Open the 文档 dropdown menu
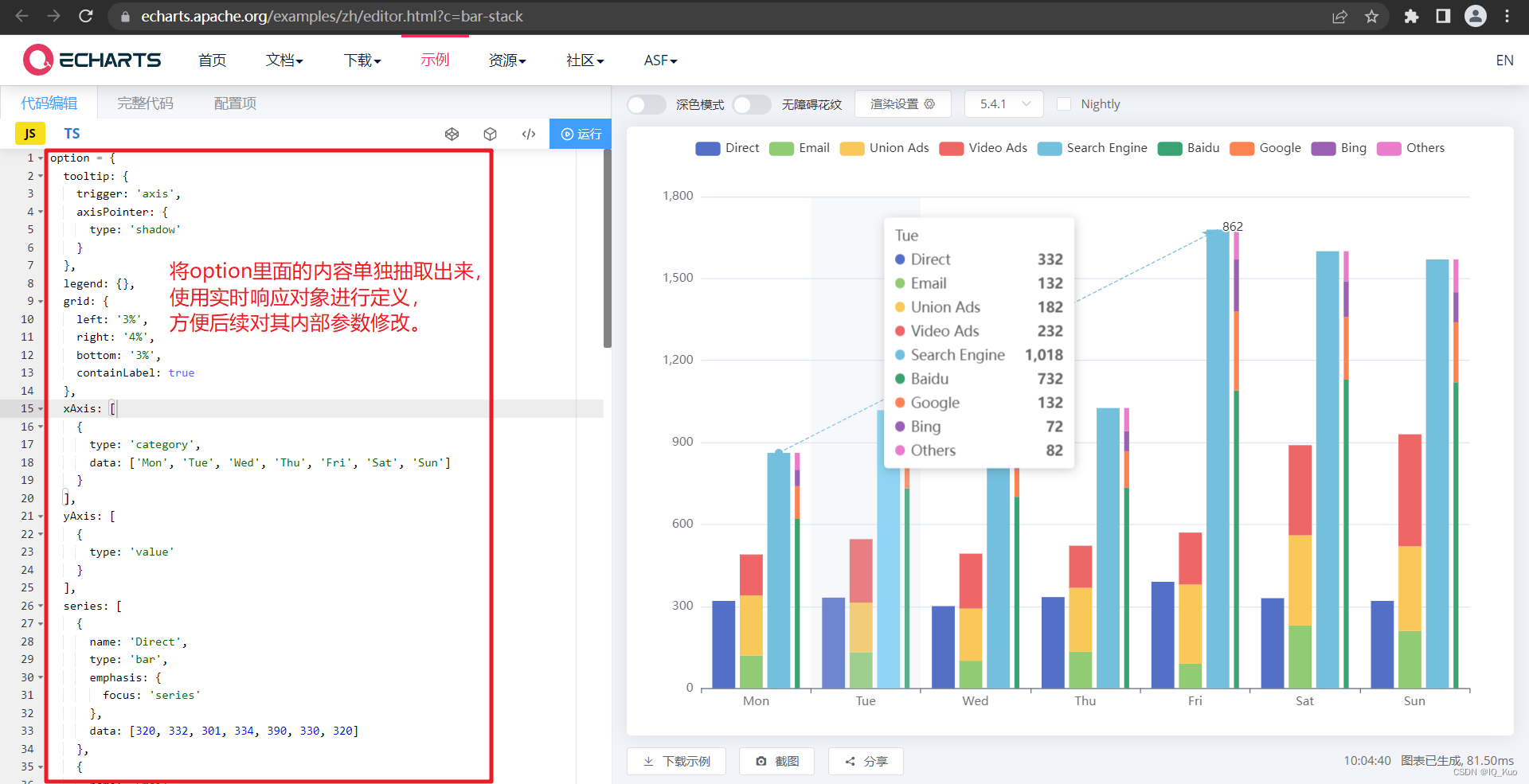 [284, 60]
